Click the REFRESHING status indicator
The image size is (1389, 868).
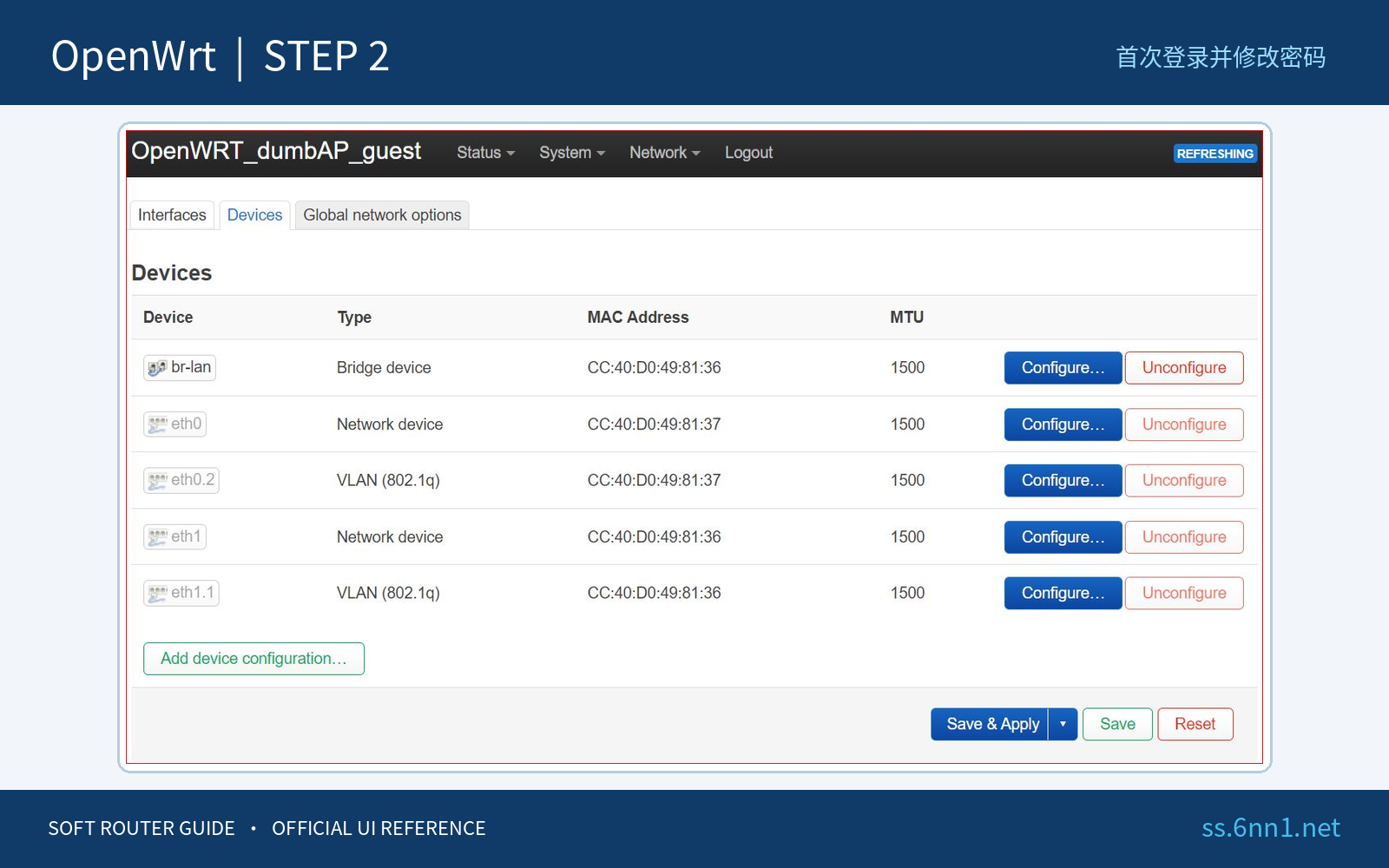pyautogui.click(x=1215, y=154)
